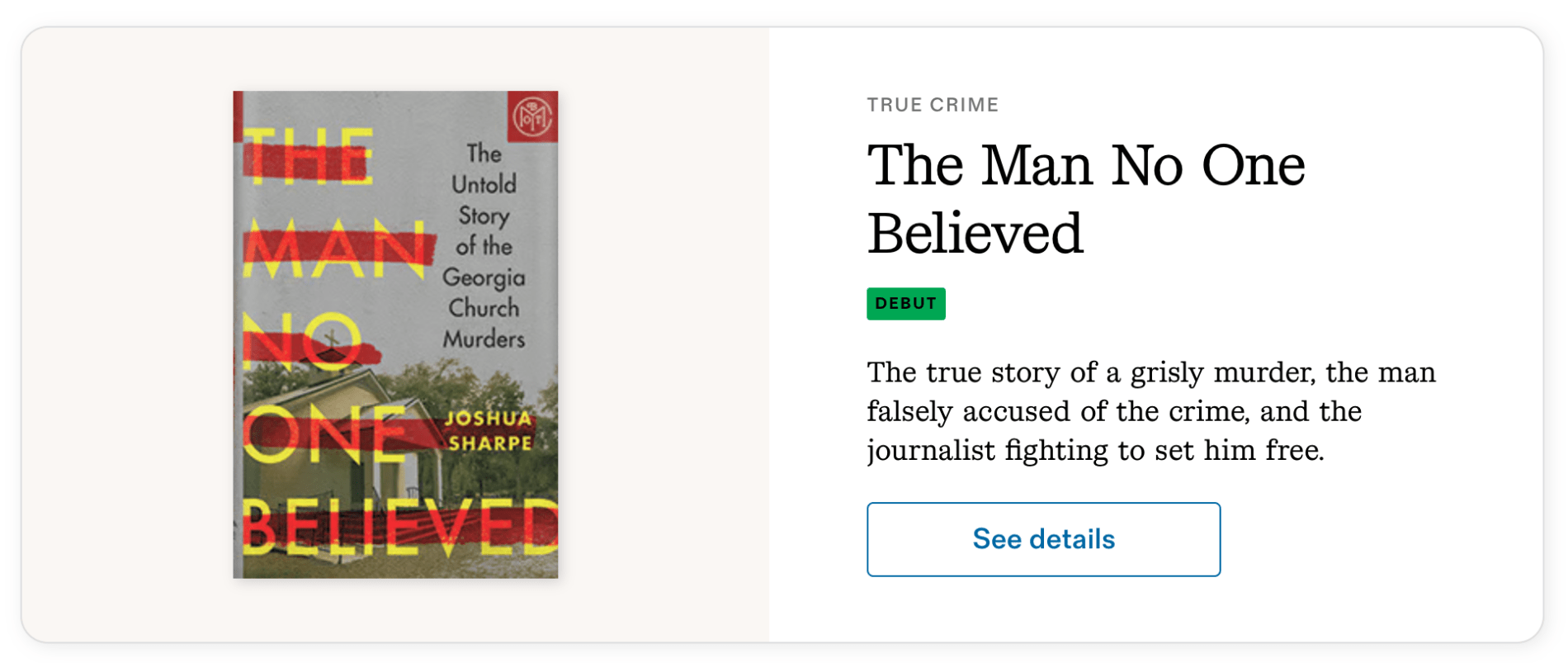Click the phrase journalist fighting in the description

987,451
